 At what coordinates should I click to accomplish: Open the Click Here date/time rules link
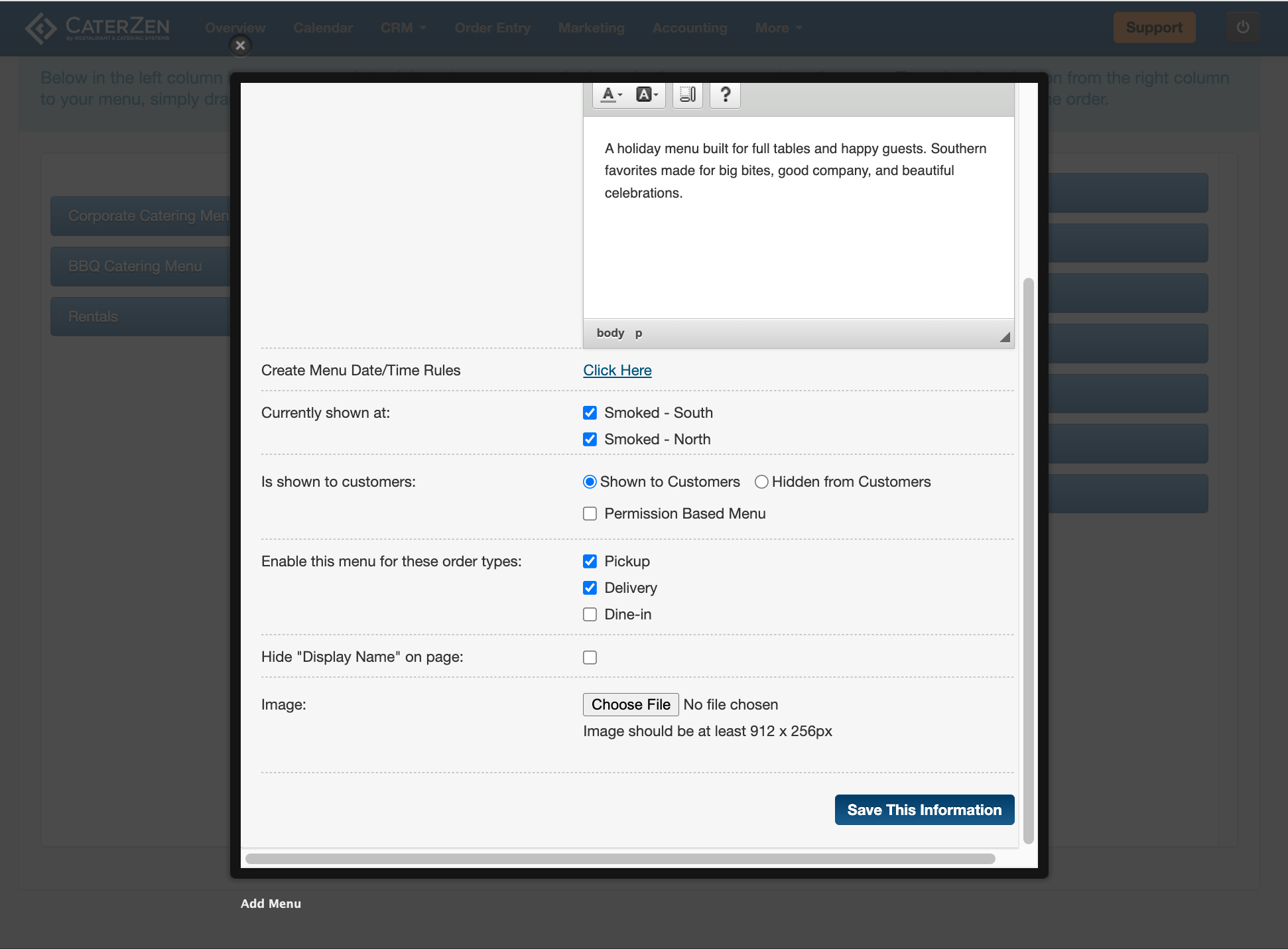click(x=617, y=371)
